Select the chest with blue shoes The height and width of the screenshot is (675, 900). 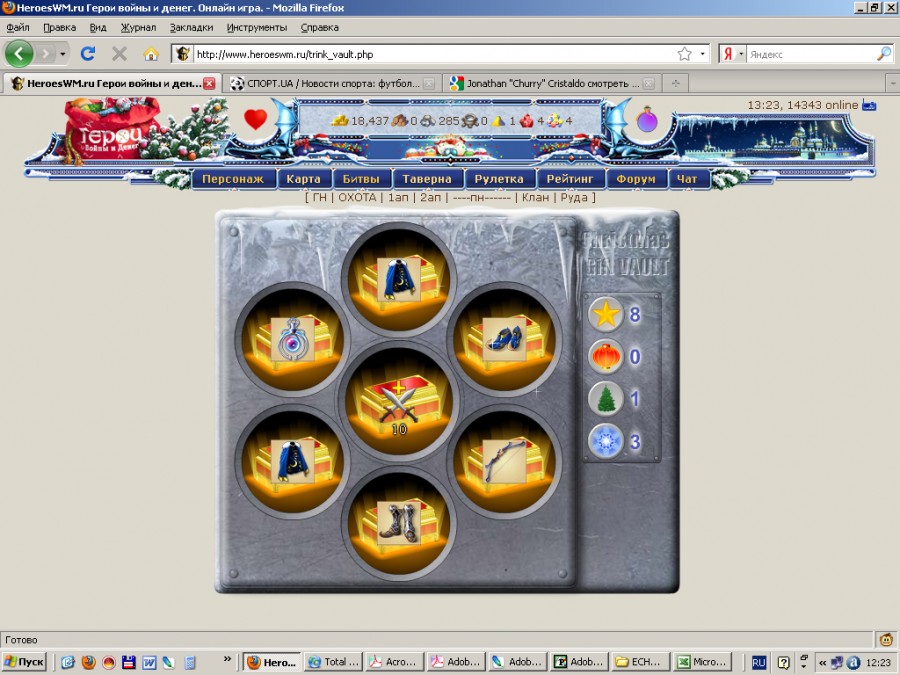pos(506,338)
